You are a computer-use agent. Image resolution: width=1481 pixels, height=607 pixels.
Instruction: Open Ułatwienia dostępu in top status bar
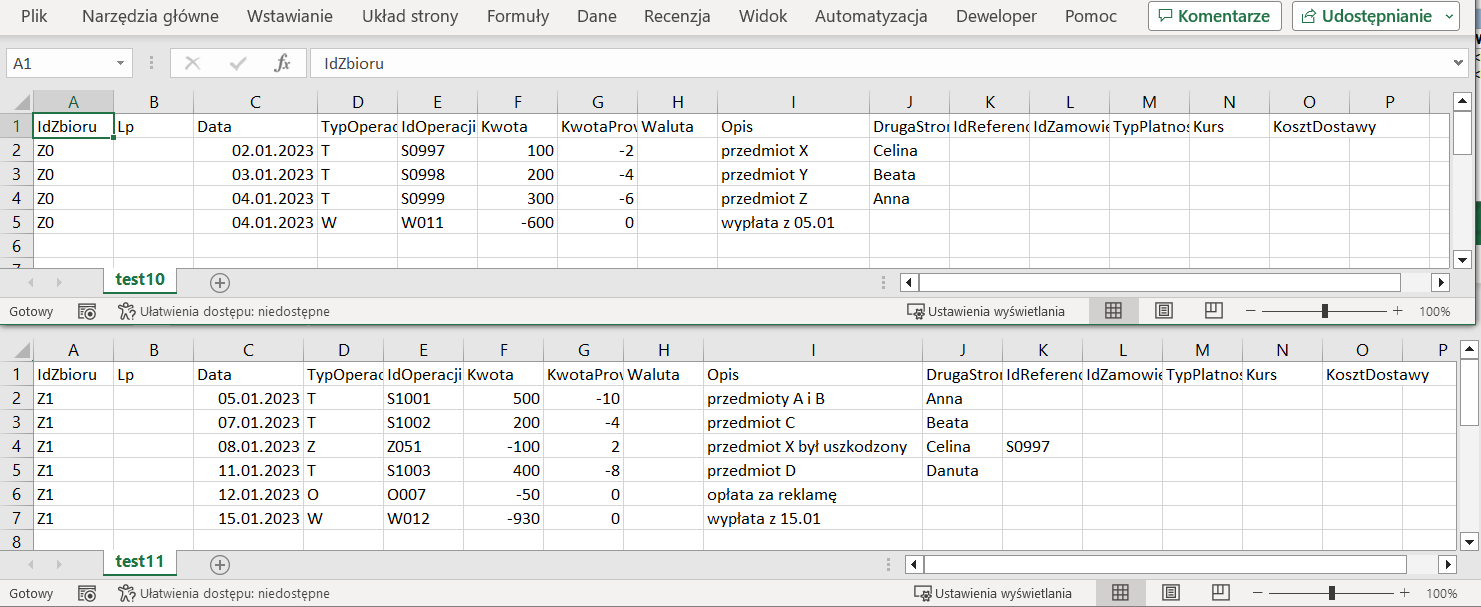[223, 311]
